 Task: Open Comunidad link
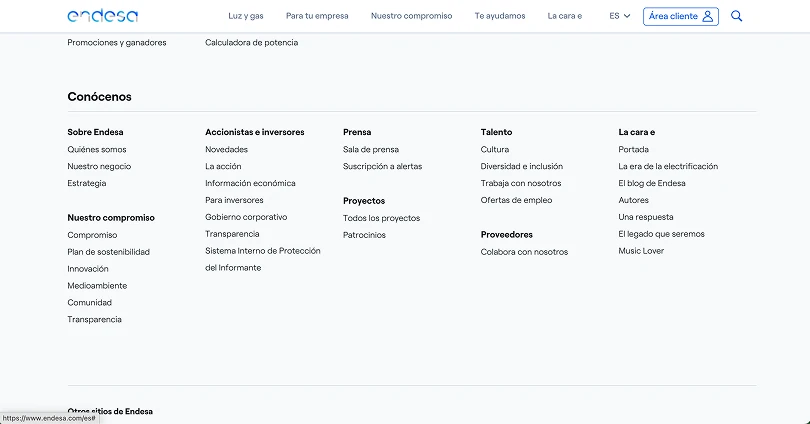89,303
